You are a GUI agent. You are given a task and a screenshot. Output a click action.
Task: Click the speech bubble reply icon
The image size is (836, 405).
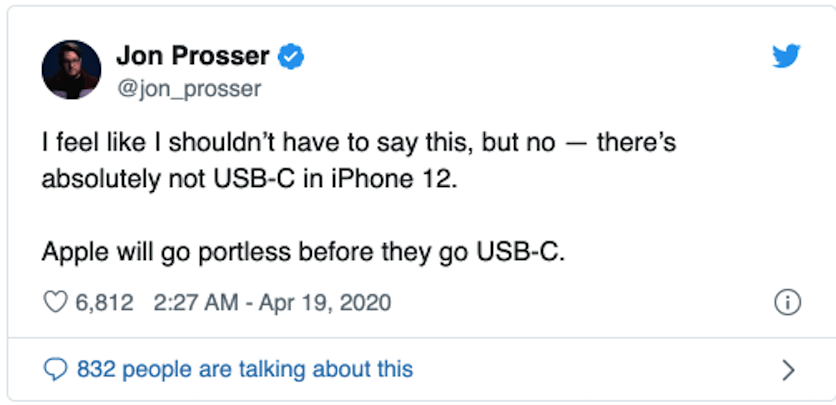click(x=56, y=369)
